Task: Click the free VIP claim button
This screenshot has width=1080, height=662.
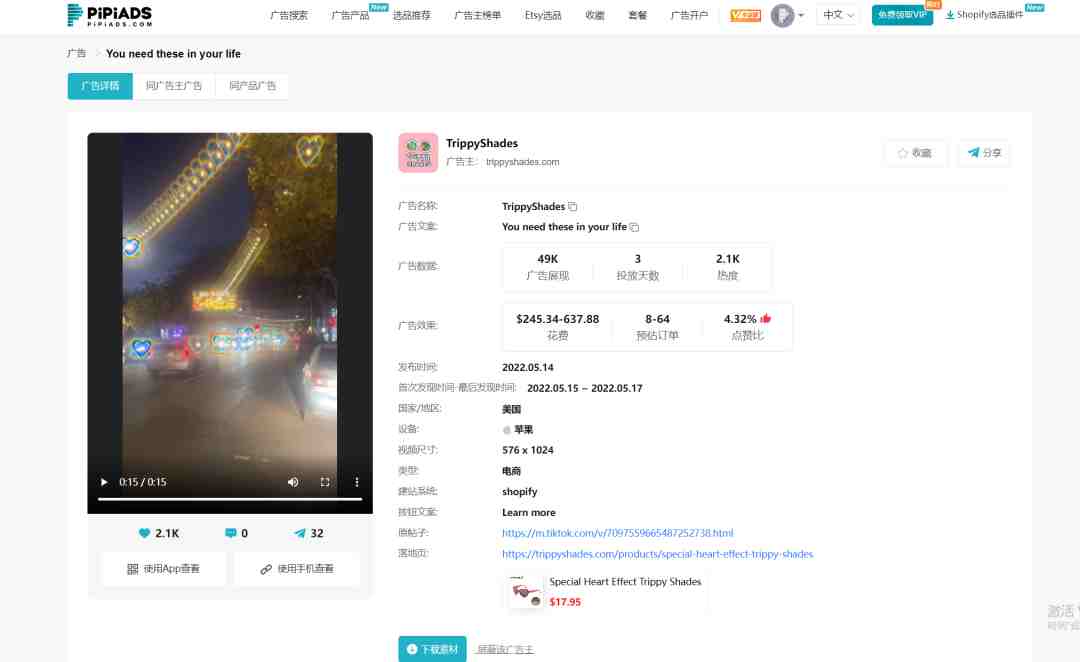Action: [x=902, y=15]
